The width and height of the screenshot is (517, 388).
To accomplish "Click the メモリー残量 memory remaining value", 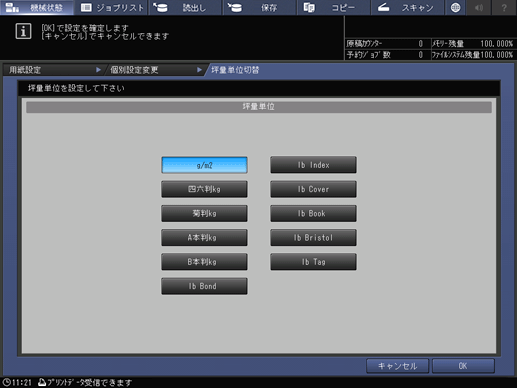I will [x=496, y=44].
